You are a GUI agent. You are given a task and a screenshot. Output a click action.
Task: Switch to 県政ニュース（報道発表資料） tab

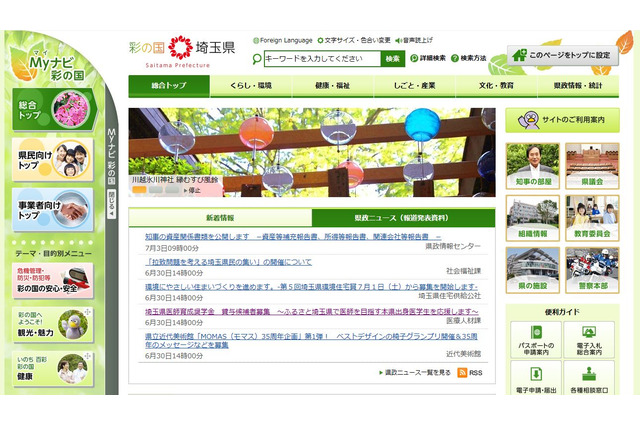tap(403, 218)
